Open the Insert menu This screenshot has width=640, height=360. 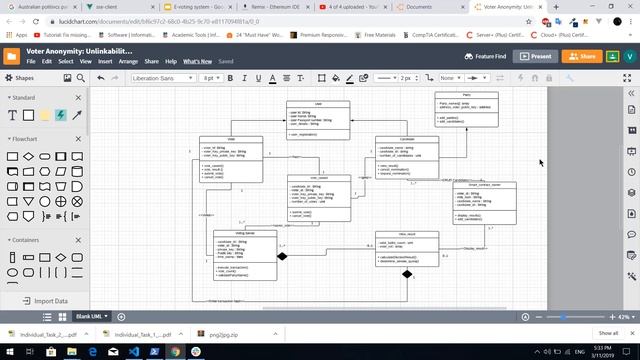[x=105, y=61]
